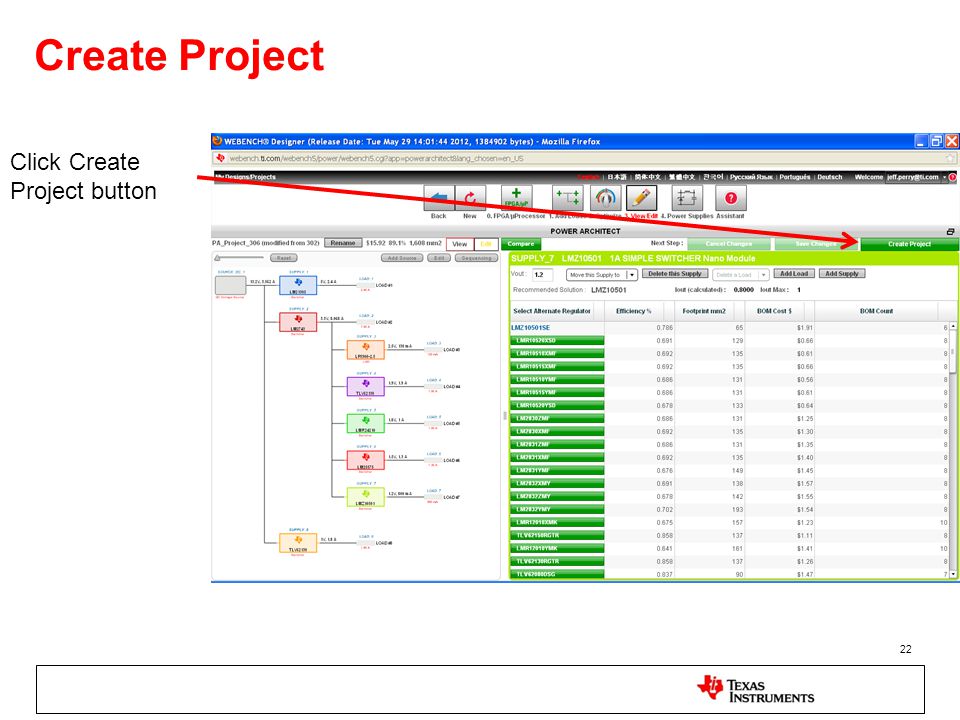960x720 pixels.
Task: Select the Supply 3 orange regulator block
Action: (366, 349)
